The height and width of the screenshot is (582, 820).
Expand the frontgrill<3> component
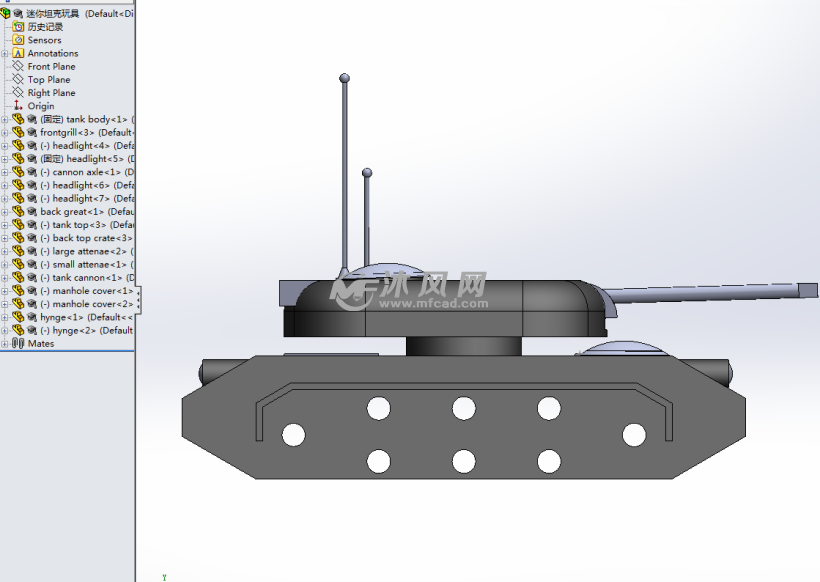point(5,132)
